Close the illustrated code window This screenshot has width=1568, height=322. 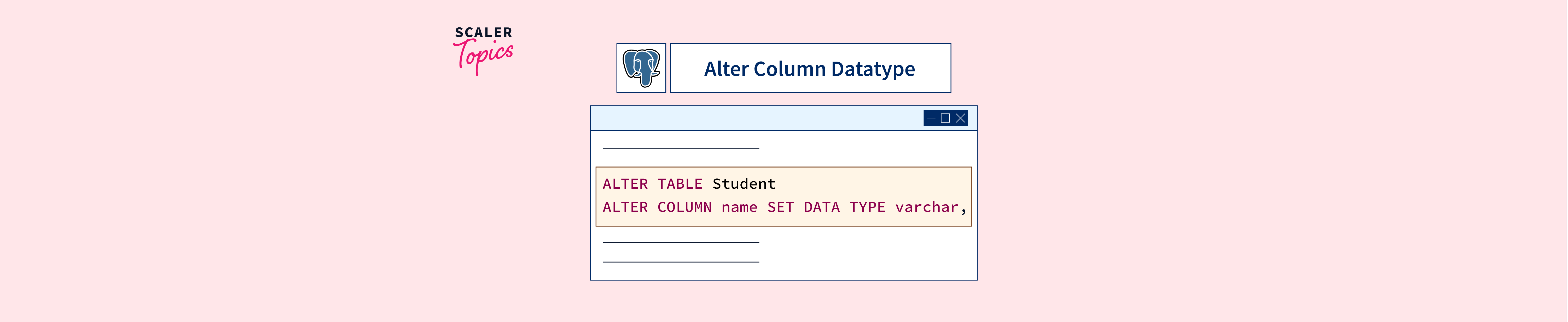click(961, 118)
